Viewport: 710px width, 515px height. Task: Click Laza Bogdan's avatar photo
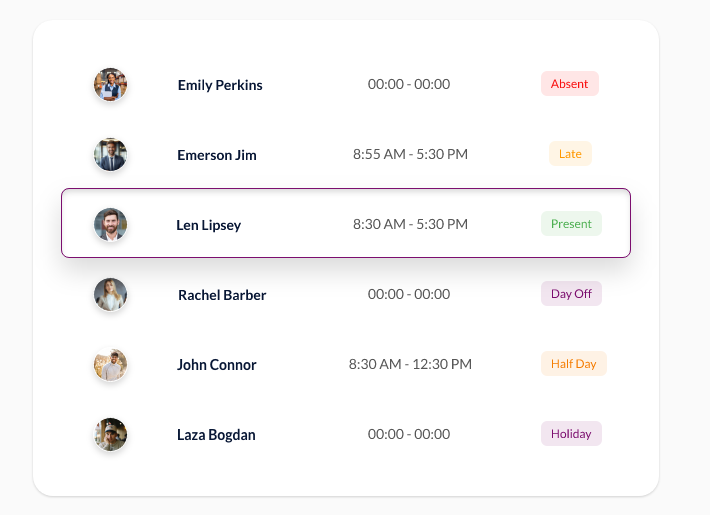click(110, 434)
